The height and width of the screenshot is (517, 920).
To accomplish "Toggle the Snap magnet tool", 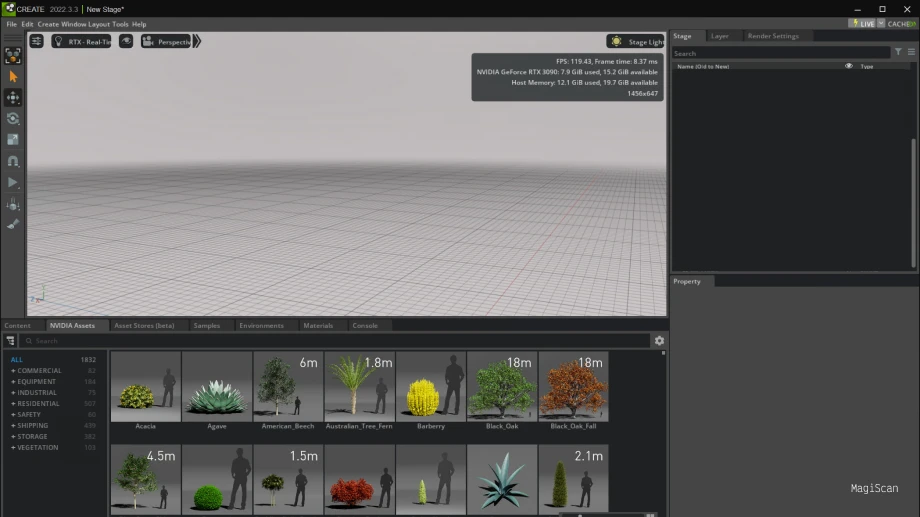I will (x=13, y=161).
